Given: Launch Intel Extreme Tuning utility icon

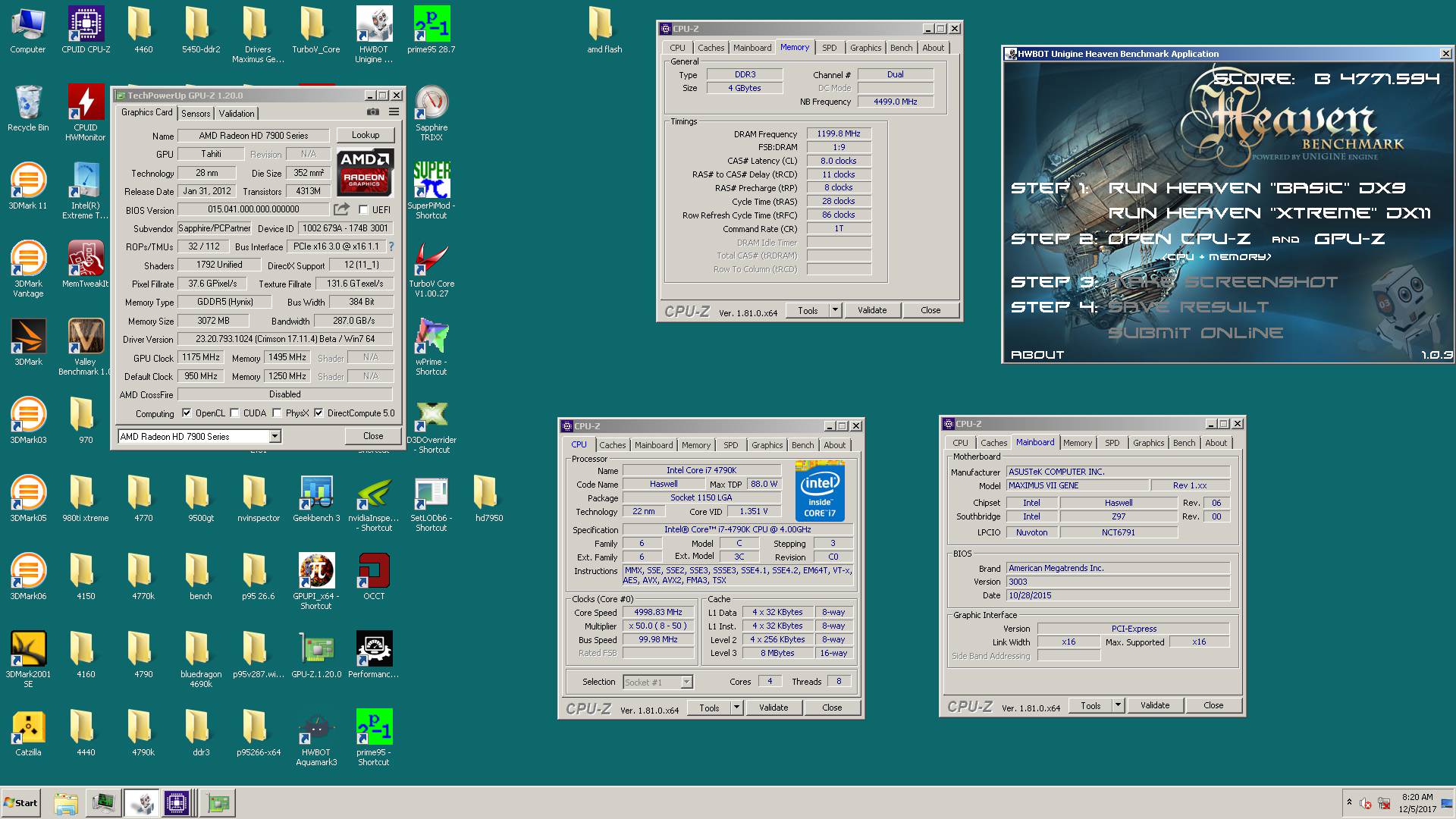Looking at the screenshot, I should click(x=86, y=190).
